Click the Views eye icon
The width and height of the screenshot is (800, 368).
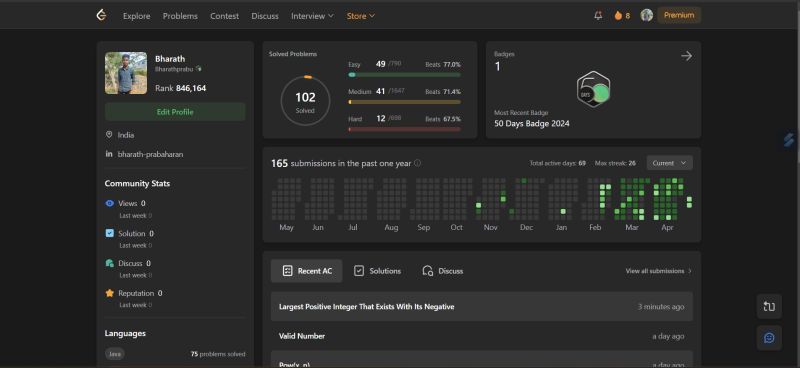click(109, 203)
